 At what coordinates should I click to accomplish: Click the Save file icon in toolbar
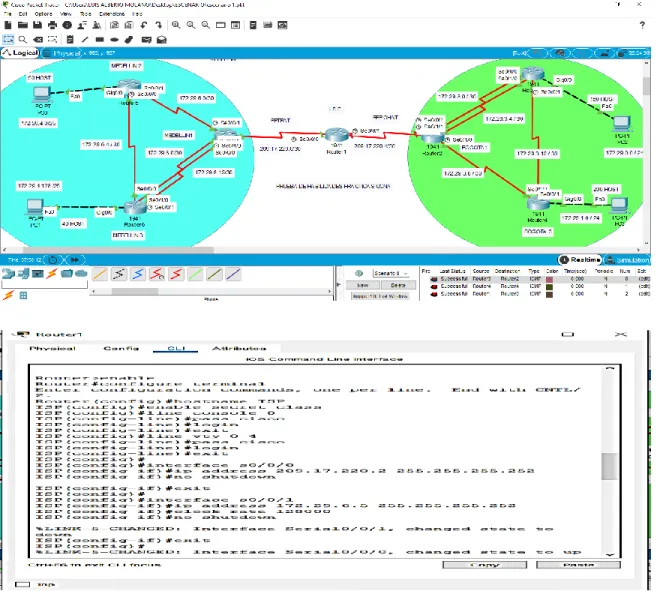(x=37, y=25)
